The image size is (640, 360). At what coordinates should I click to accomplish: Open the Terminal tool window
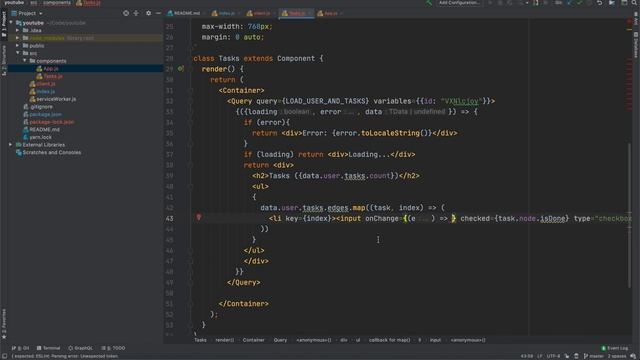pos(48,348)
